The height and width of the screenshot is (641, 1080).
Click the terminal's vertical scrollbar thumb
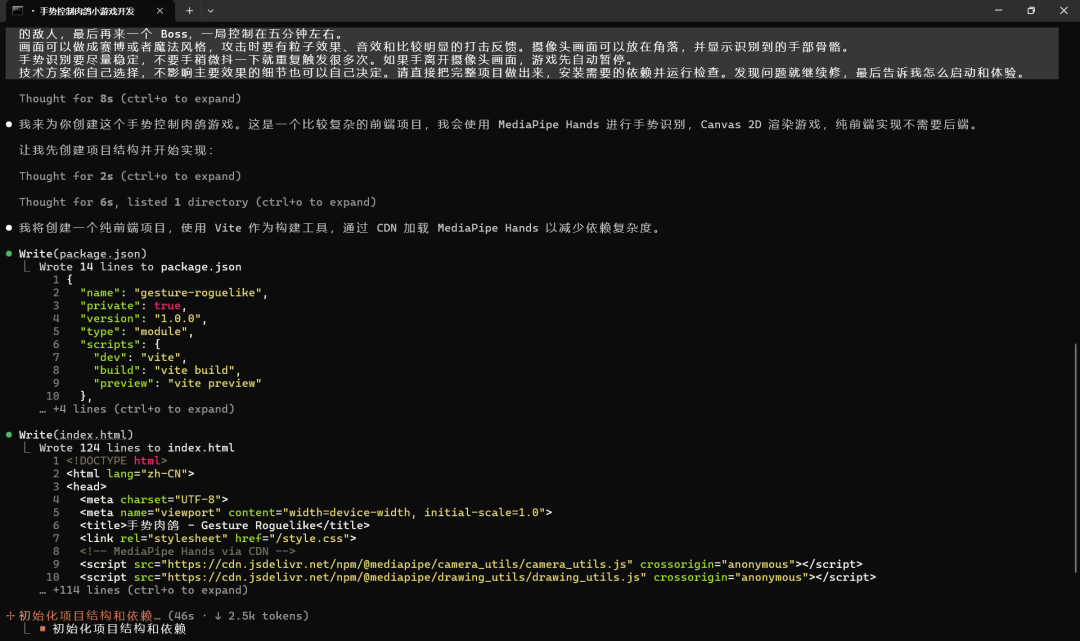tap(1076, 458)
